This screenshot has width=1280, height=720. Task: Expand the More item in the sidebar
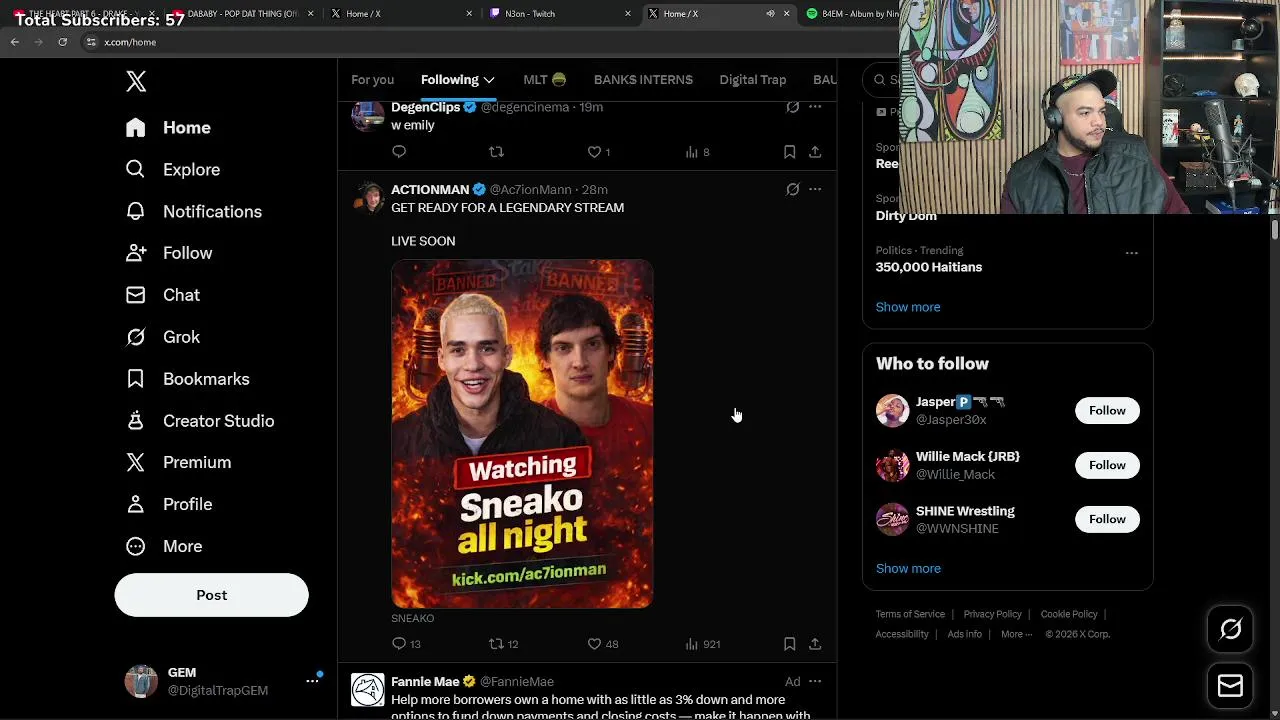tap(164, 546)
